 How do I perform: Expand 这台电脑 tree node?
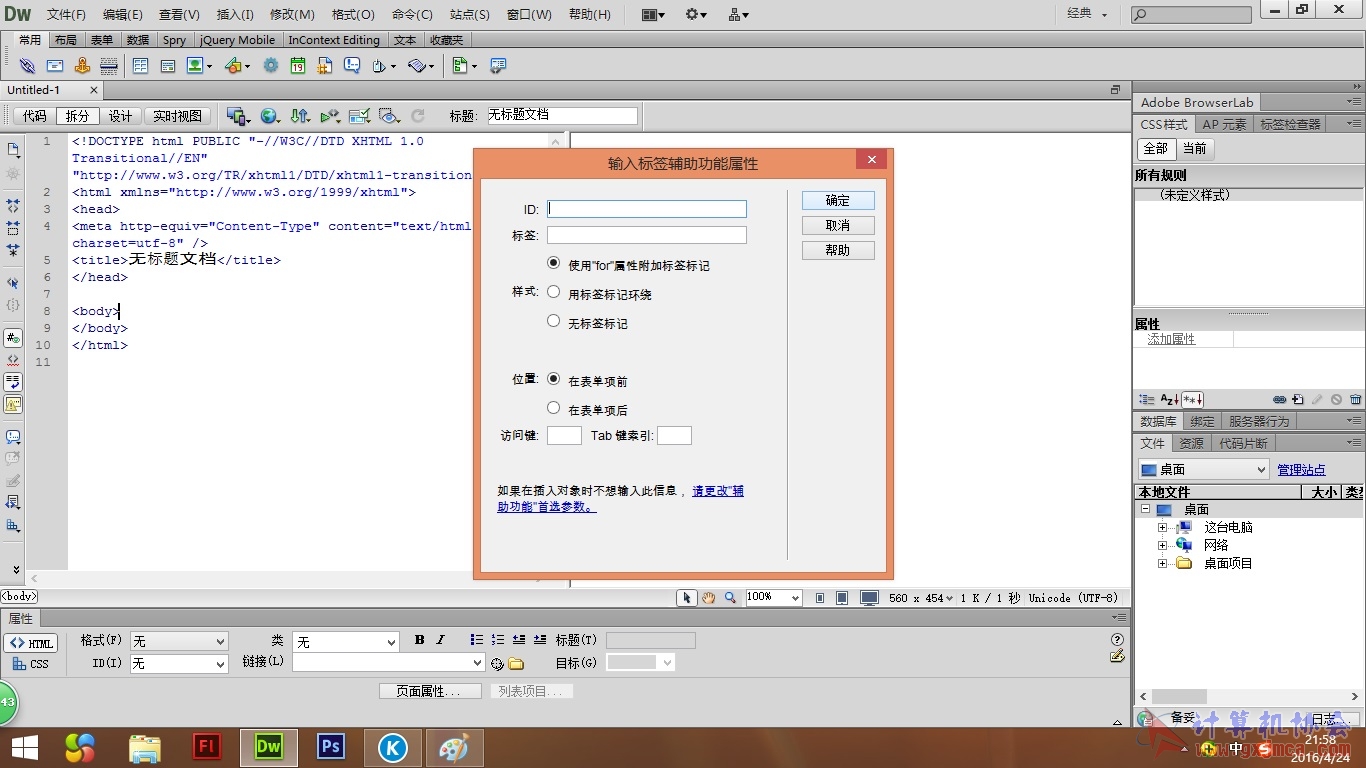pyautogui.click(x=1162, y=527)
